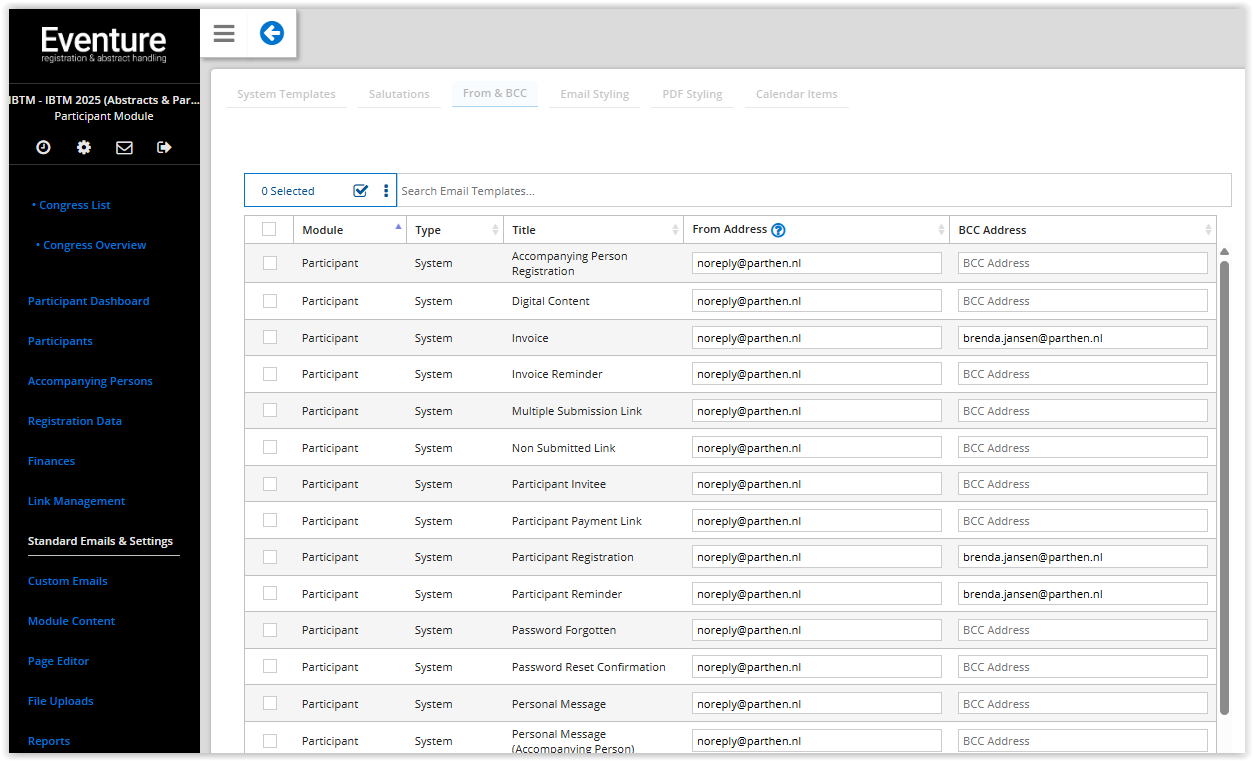The width and height of the screenshot is (1253, 761).
Task: Tick the Non Submitted Link row checkbox
Action: coord(270,447)
